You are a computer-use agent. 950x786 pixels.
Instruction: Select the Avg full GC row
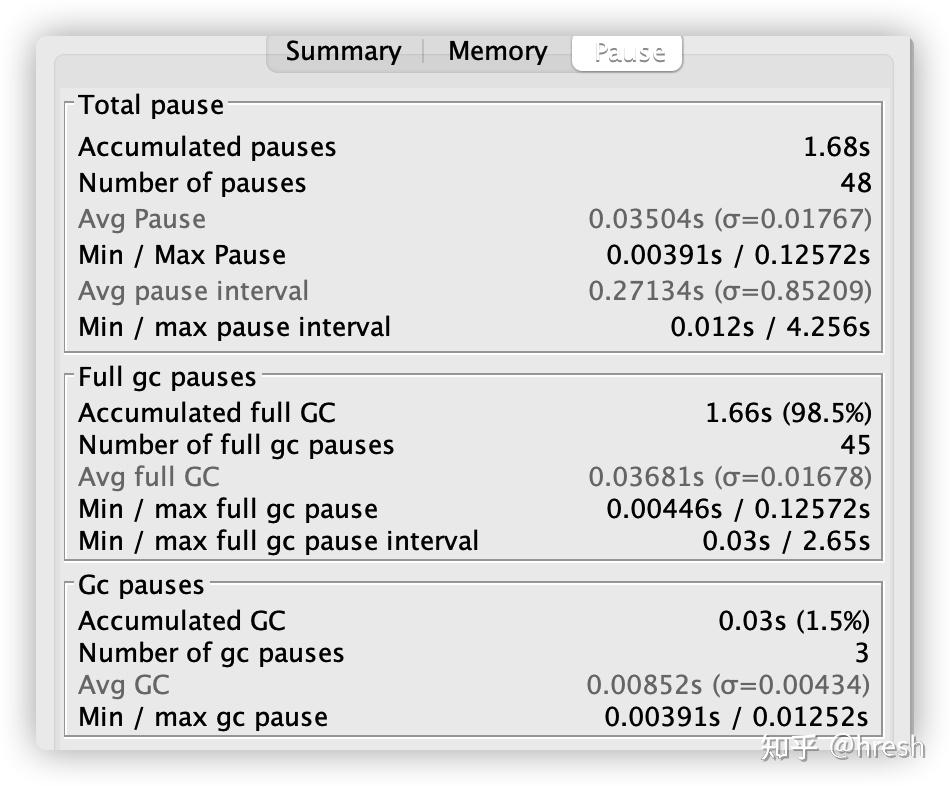pyautogui.click(x=474, y=477)
